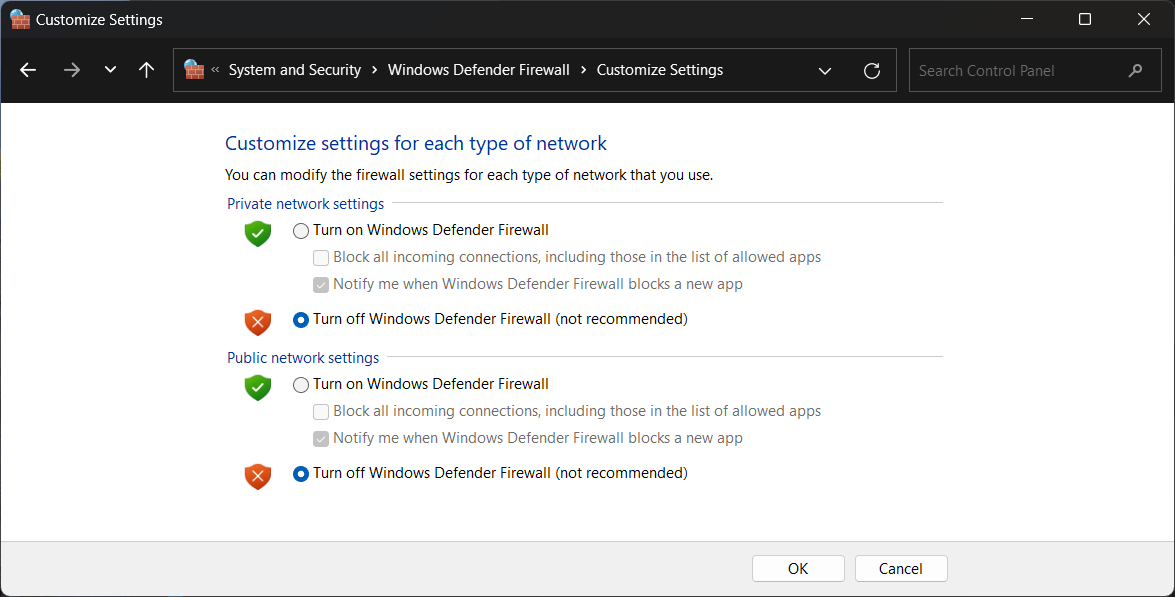1175x597 pixels.
Task: Discard changes with Cancel button
Action: coord(901,569)
